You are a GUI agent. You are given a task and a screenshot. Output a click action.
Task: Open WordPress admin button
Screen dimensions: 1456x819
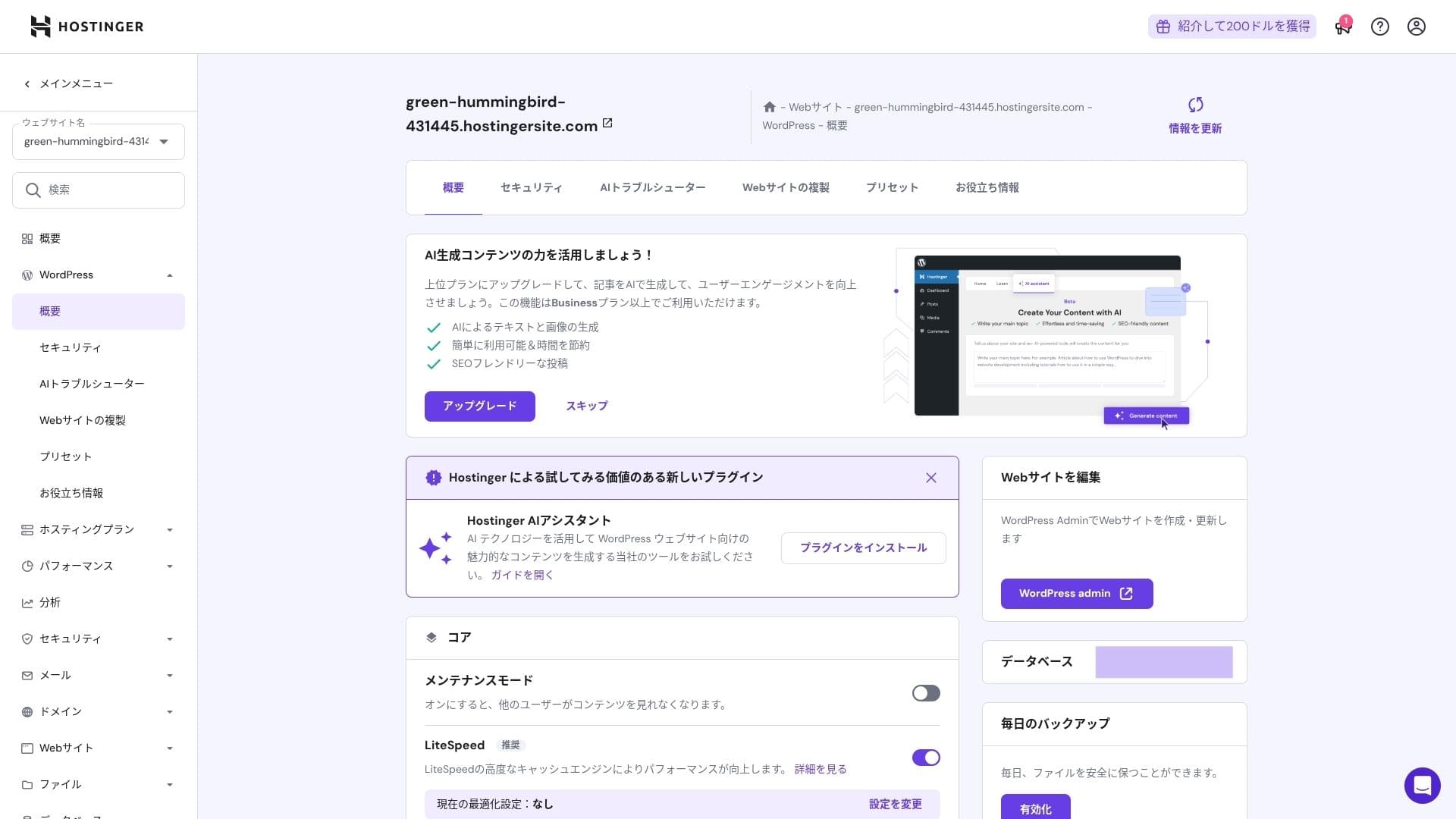click(1077, 594)
